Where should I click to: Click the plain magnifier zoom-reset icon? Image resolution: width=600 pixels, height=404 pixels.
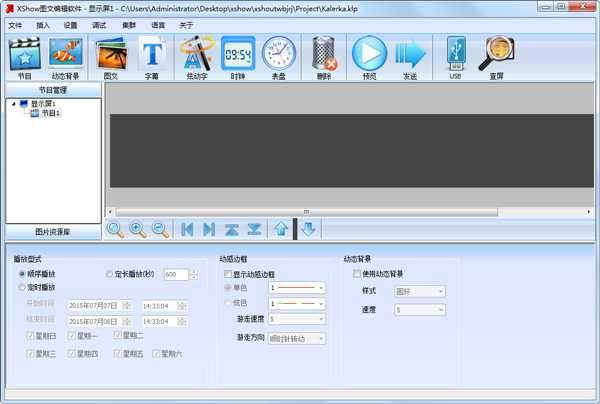tap(115, 230)
